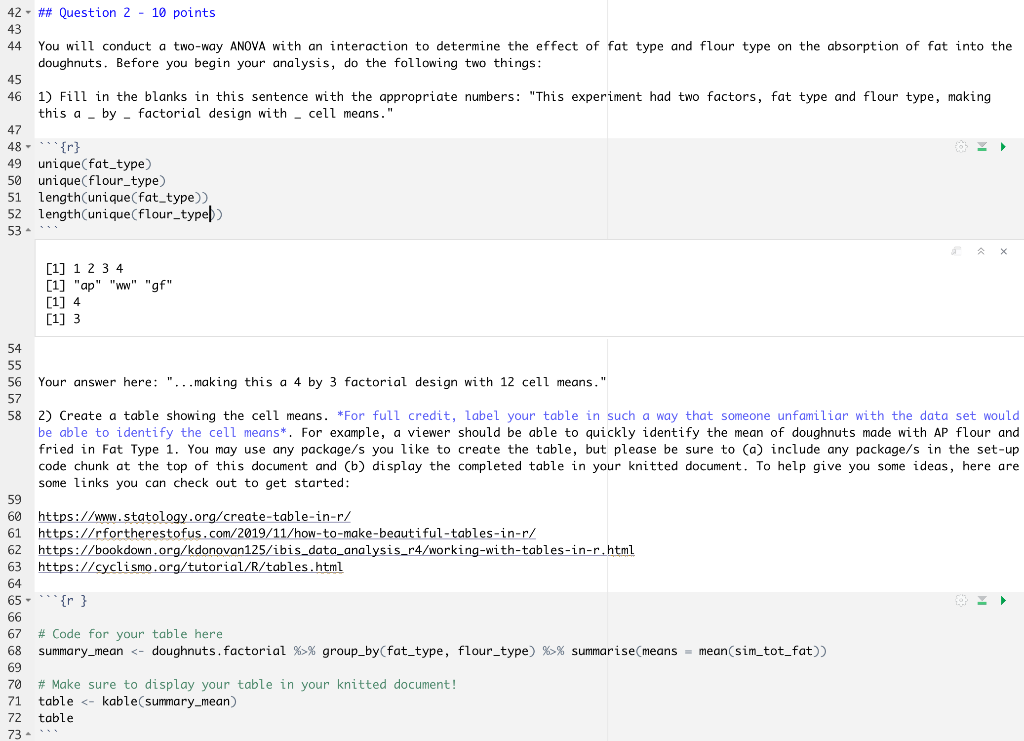The height and width of the screenshot is (741, 1024).
Task: Open chunk options gear for line 48 chunk
Action: [x=961, y=147]
